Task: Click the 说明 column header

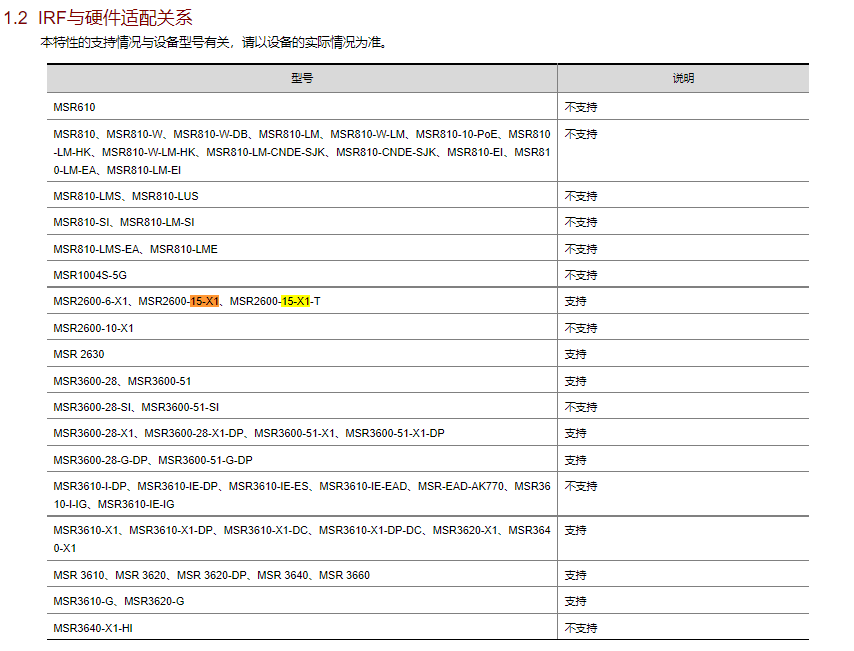Action: (x=683, y=78)
